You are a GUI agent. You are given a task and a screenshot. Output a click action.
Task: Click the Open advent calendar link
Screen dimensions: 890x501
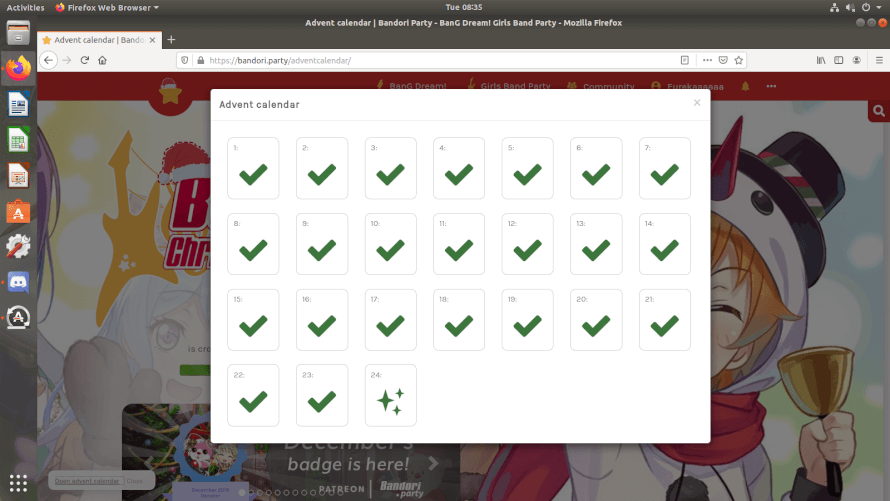[88, 481]
